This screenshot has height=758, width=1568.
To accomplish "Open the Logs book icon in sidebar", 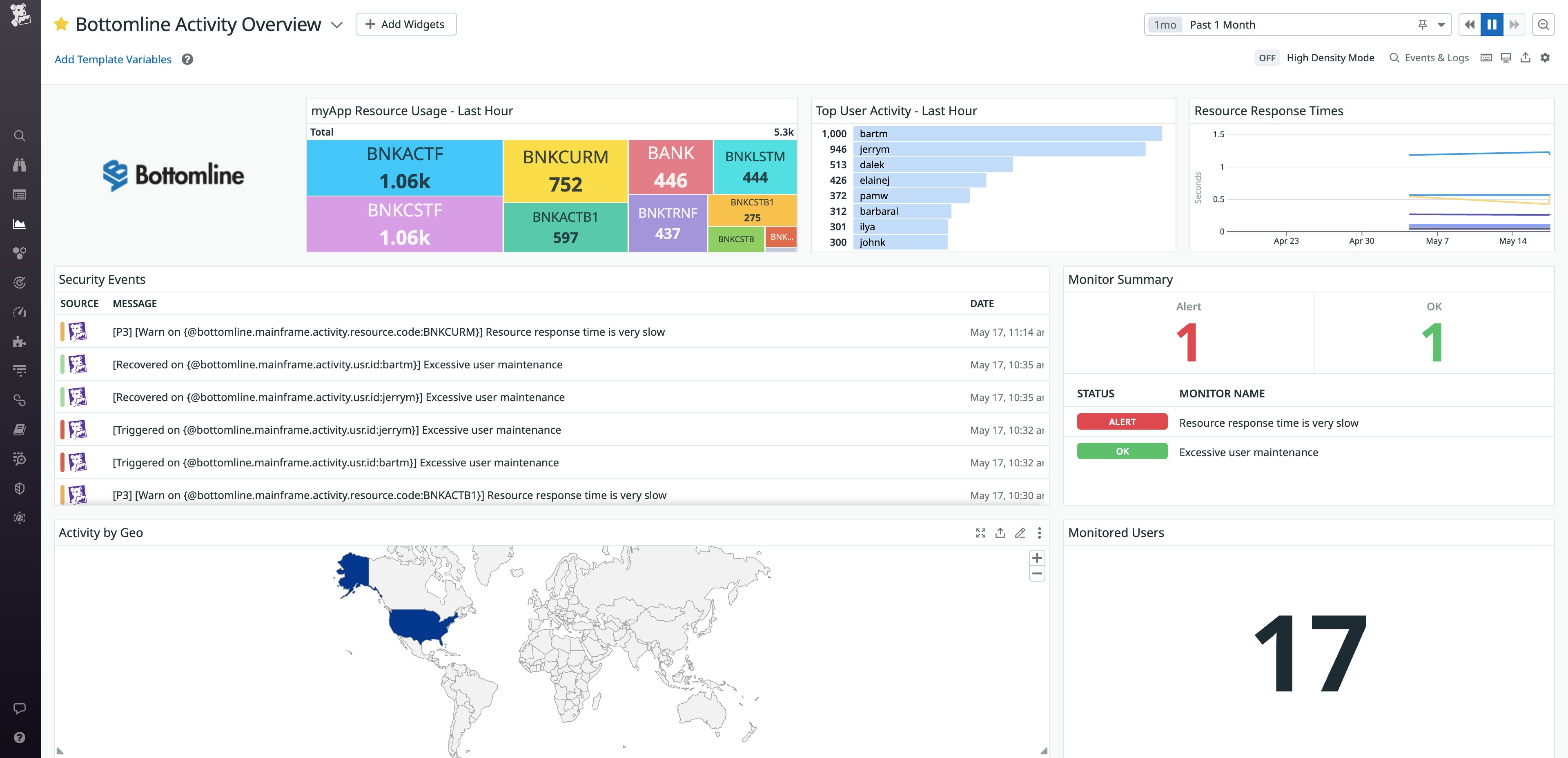I will pos(20,429).
